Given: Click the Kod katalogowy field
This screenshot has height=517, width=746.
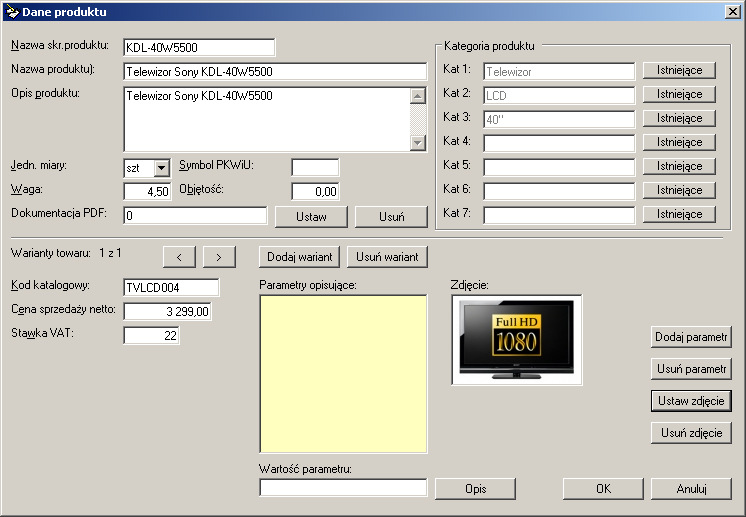Looking at the screenshot, I should [x=171, y=287].
